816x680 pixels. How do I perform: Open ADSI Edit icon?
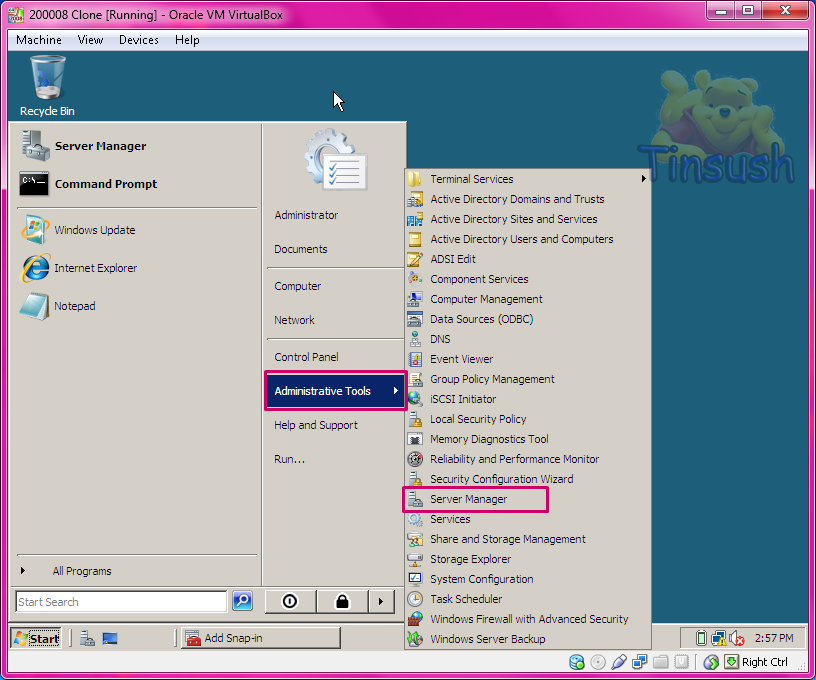tap(415, 259)
